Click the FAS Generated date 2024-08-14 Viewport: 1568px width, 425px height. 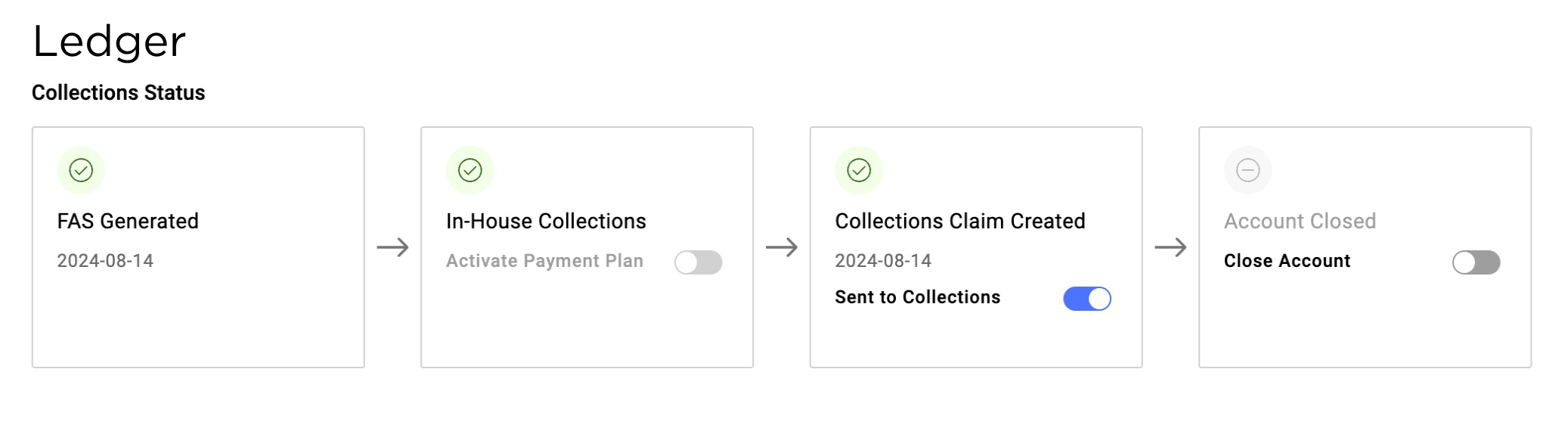[x=105, y=261]
